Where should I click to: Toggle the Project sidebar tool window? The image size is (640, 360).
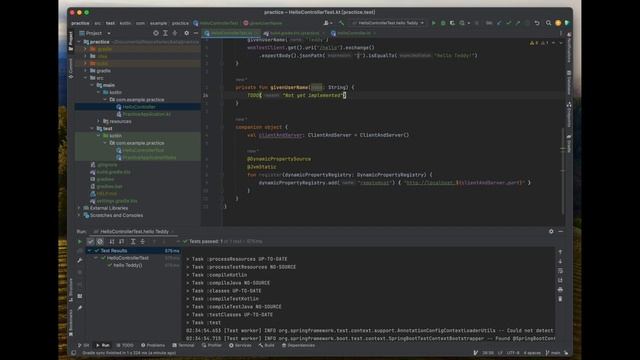point(71,41)
